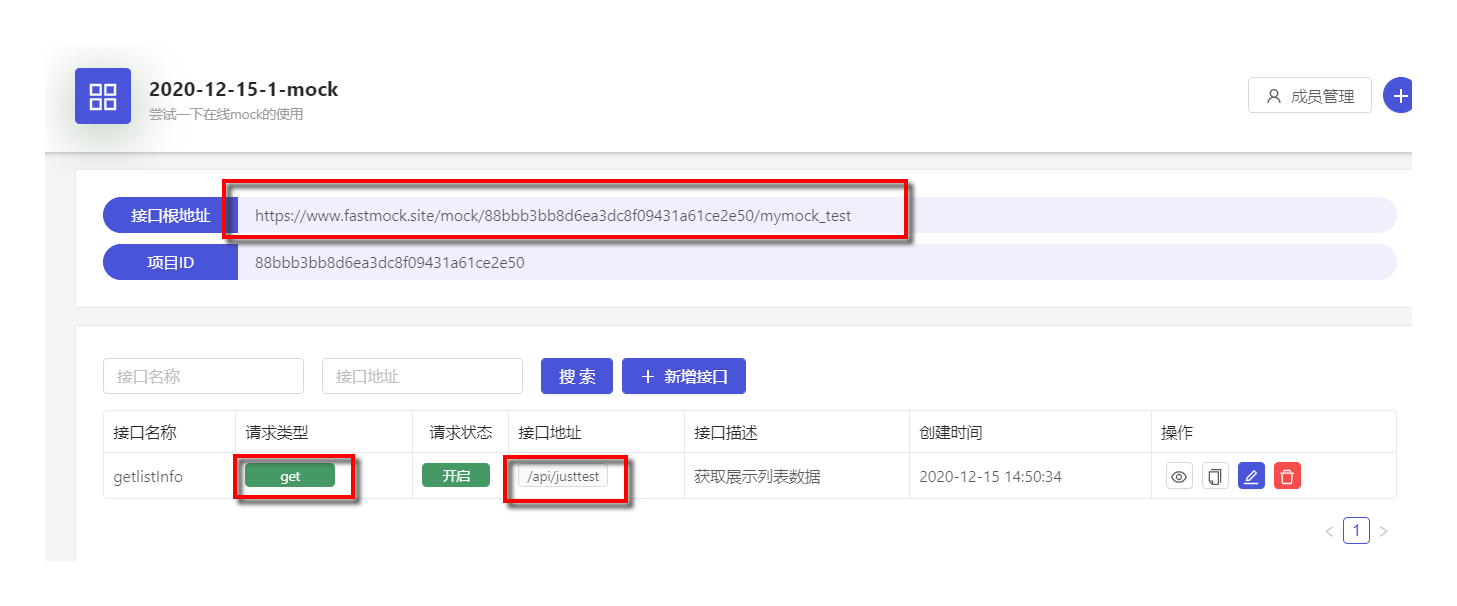Click the blue plus icon at top right

coord(1398,95)
